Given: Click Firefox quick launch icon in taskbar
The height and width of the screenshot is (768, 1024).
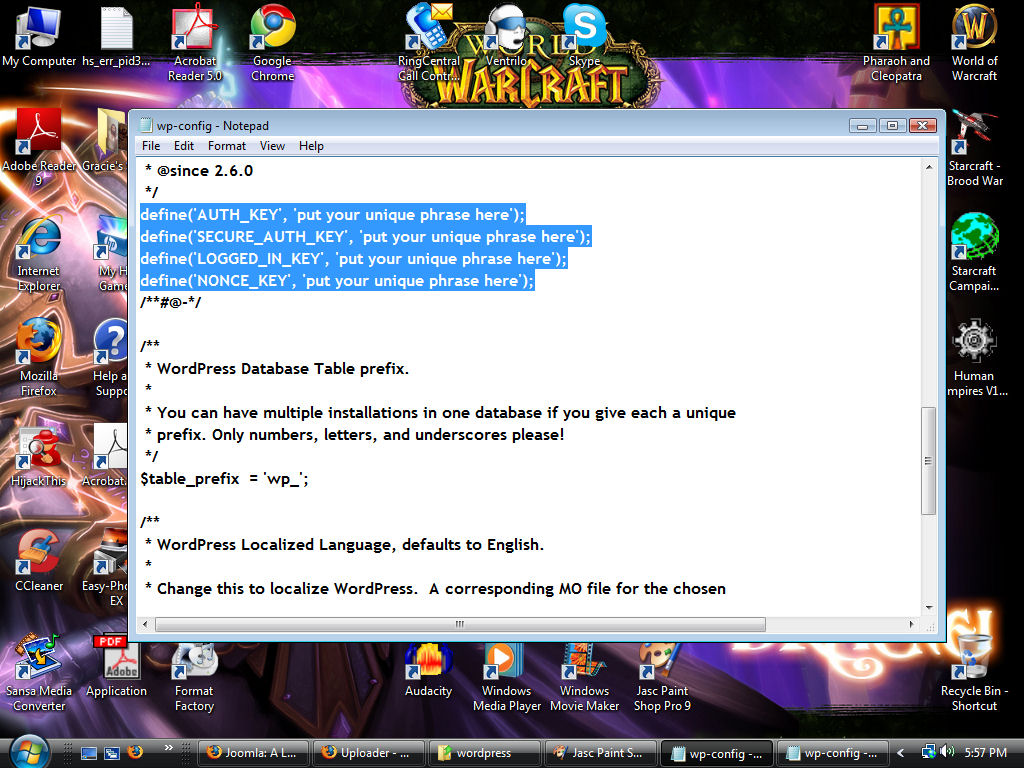Looking at the screenshot, I should [135, 752].
